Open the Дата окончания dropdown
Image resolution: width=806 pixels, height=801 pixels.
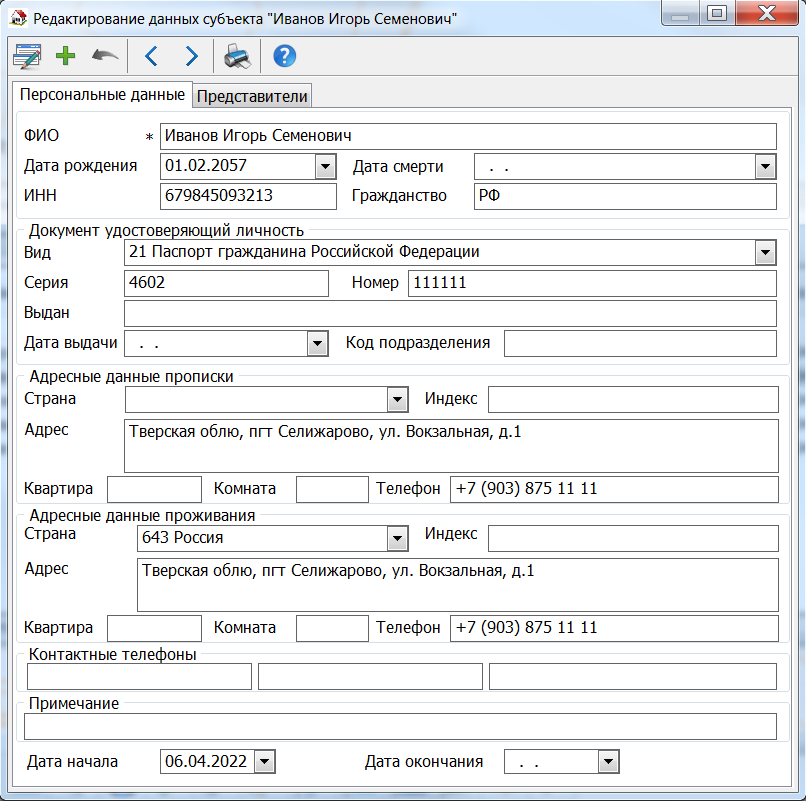coord(608,763)
